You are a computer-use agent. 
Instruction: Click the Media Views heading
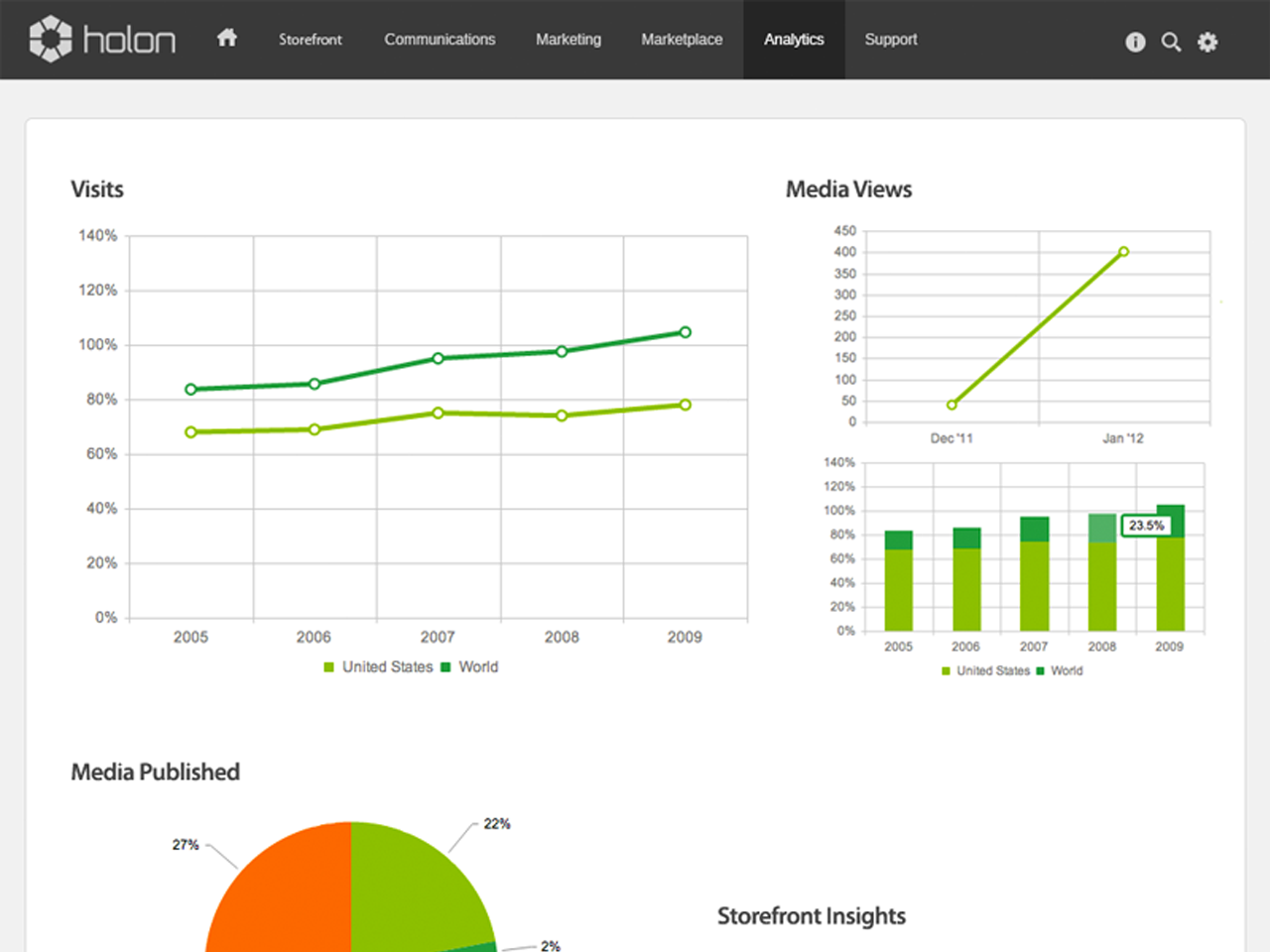(x=849, y=189)
